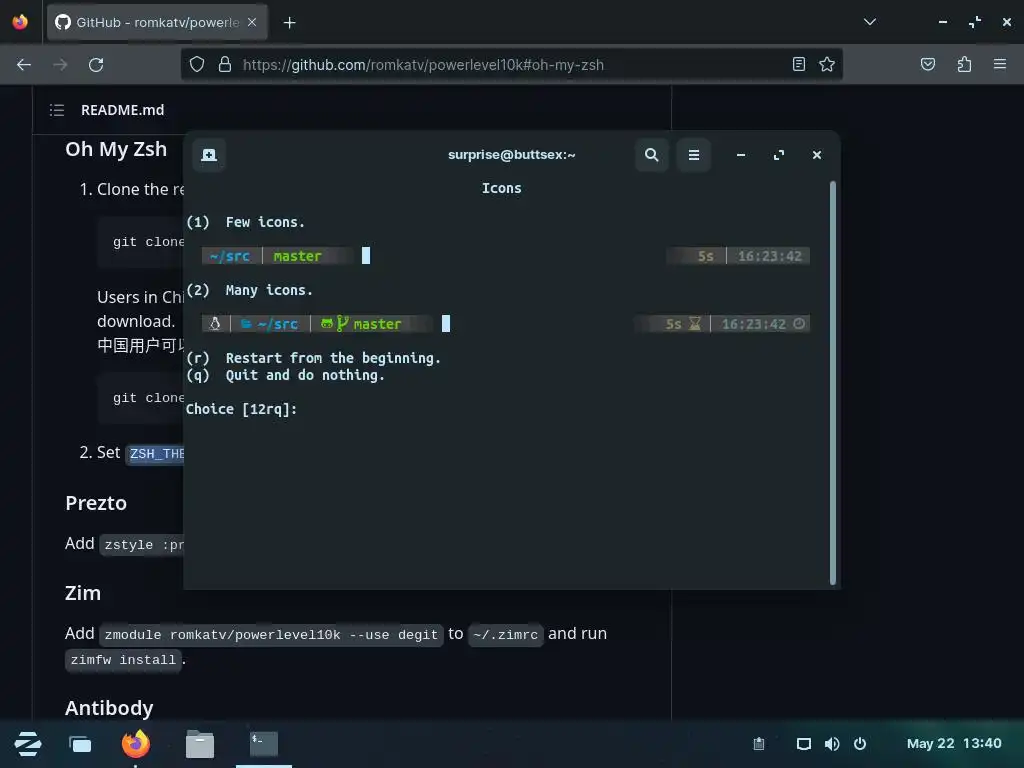Bookmark this page with the star icon
This screenshot has height=768, width=1024.
[x=827, y=64]
